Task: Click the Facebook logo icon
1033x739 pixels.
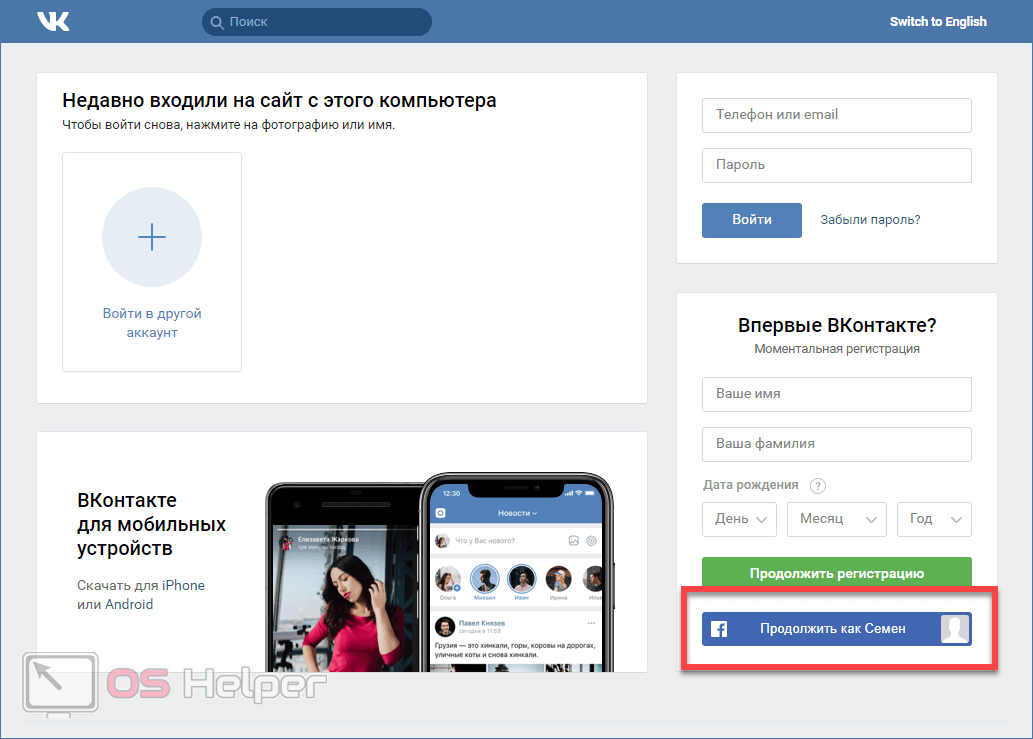Action: point(718,629)
